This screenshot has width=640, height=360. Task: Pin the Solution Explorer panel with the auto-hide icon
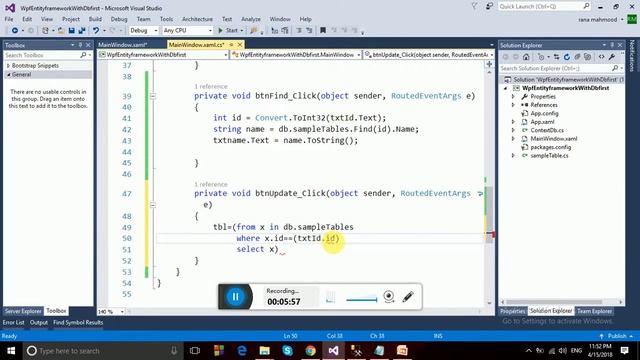(612, 45)
